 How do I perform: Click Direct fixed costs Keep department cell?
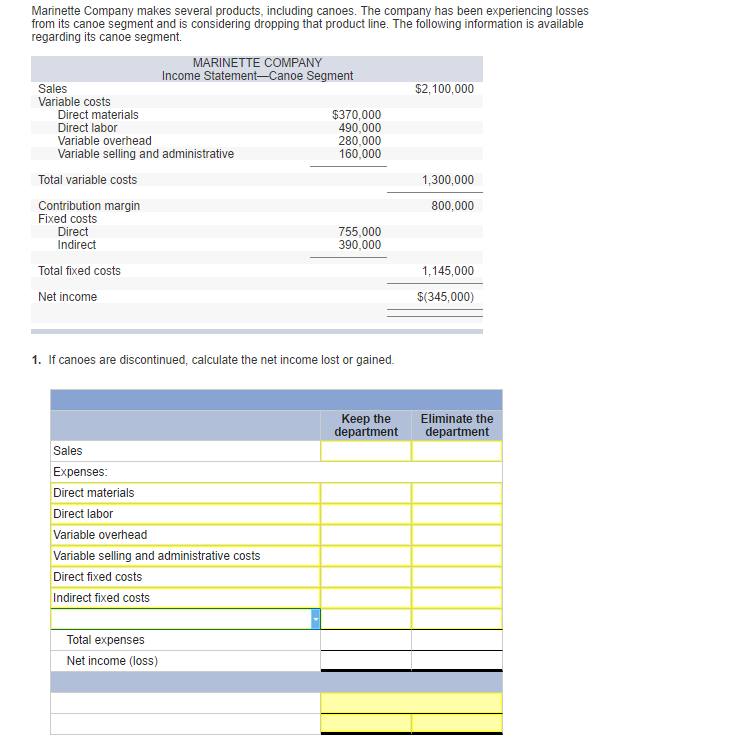pos(366,577)
